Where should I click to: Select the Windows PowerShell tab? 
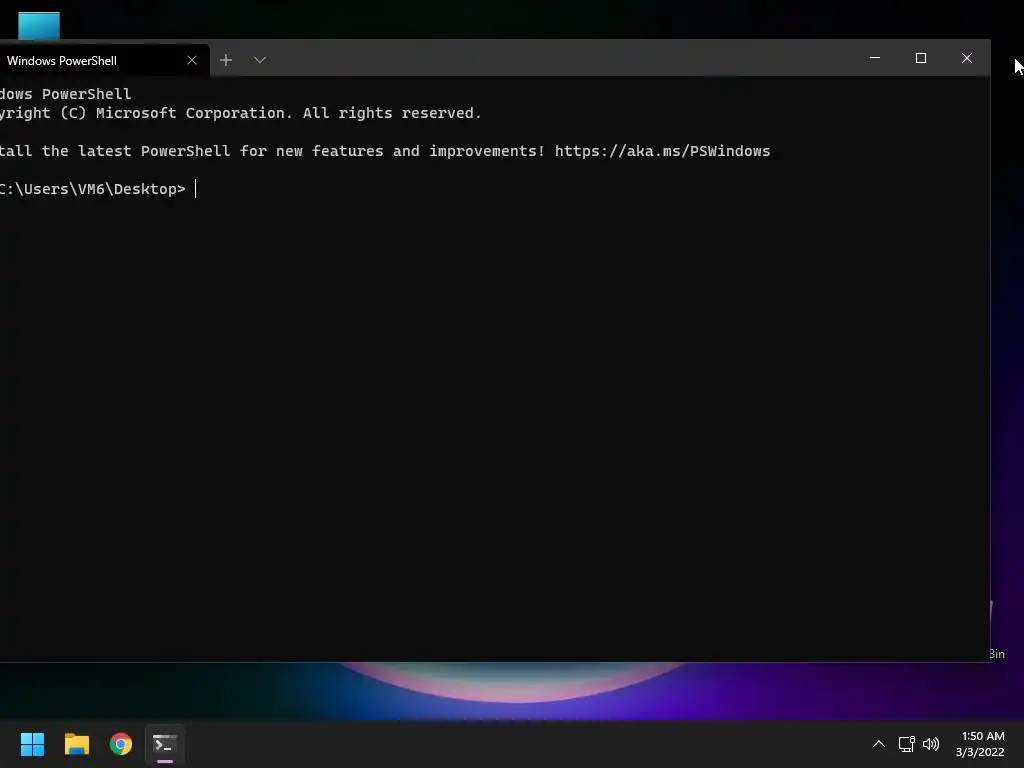[x=104, y=60]
